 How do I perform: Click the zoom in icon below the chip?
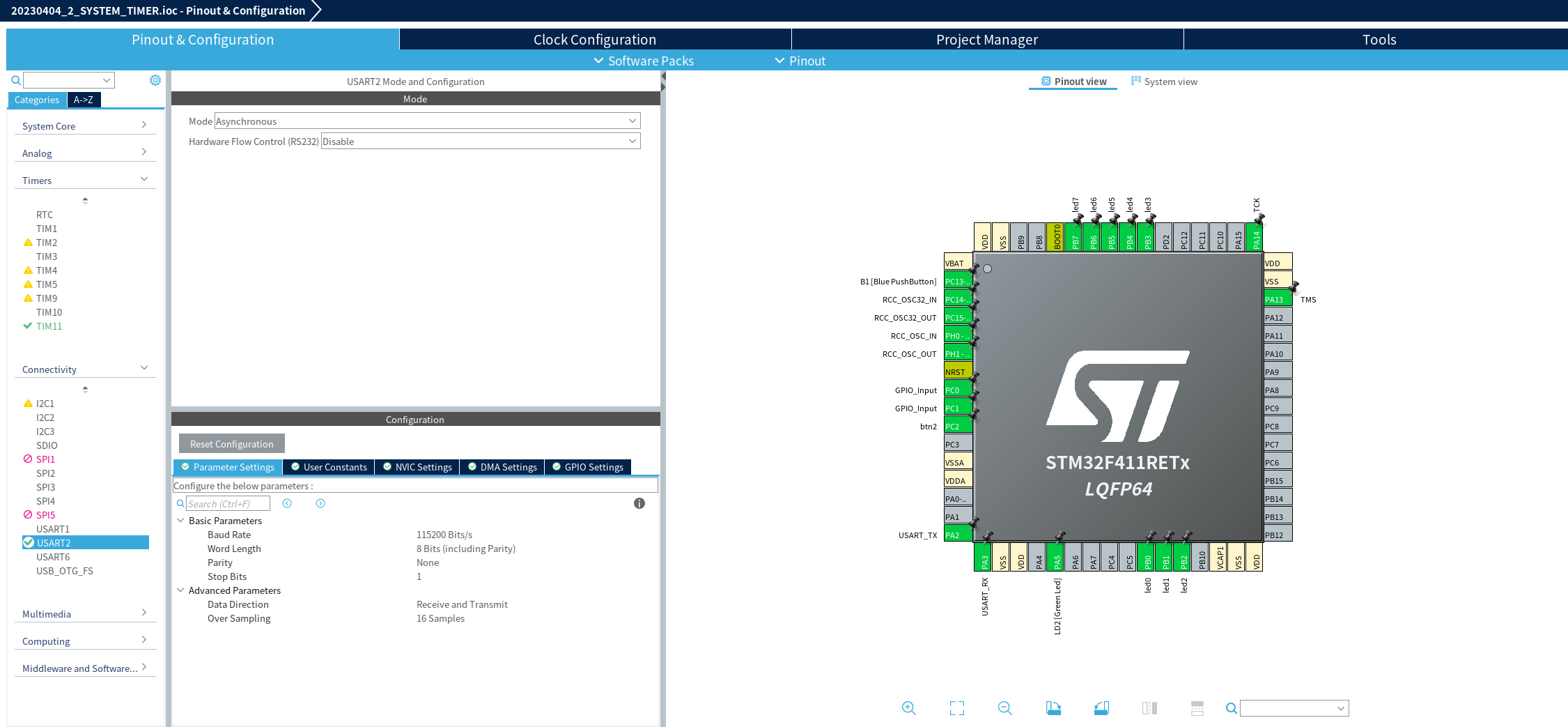pyautogui.click(x=908, y=708)
